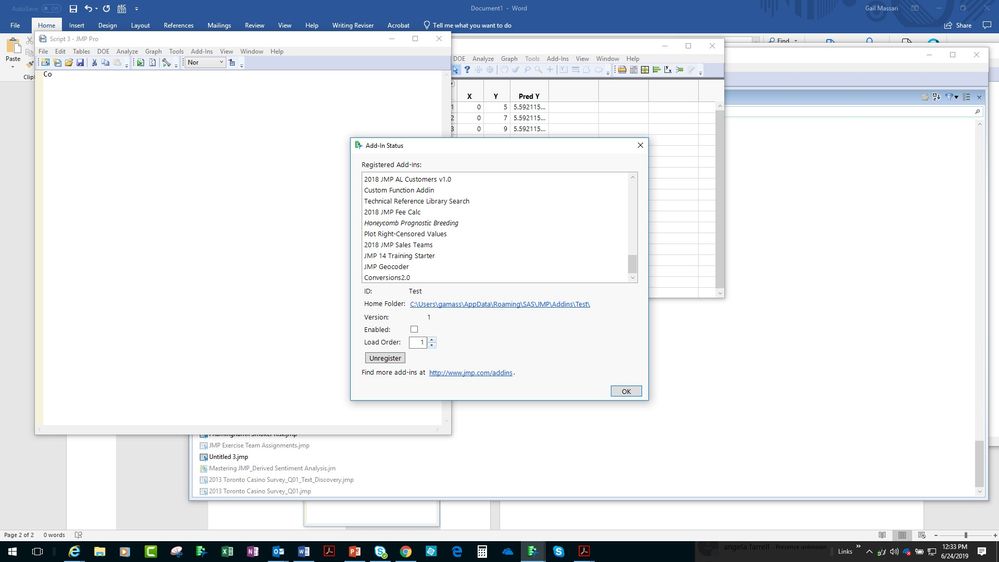
Task: Open Excel from the taskbar
Action: click(227, 551)
